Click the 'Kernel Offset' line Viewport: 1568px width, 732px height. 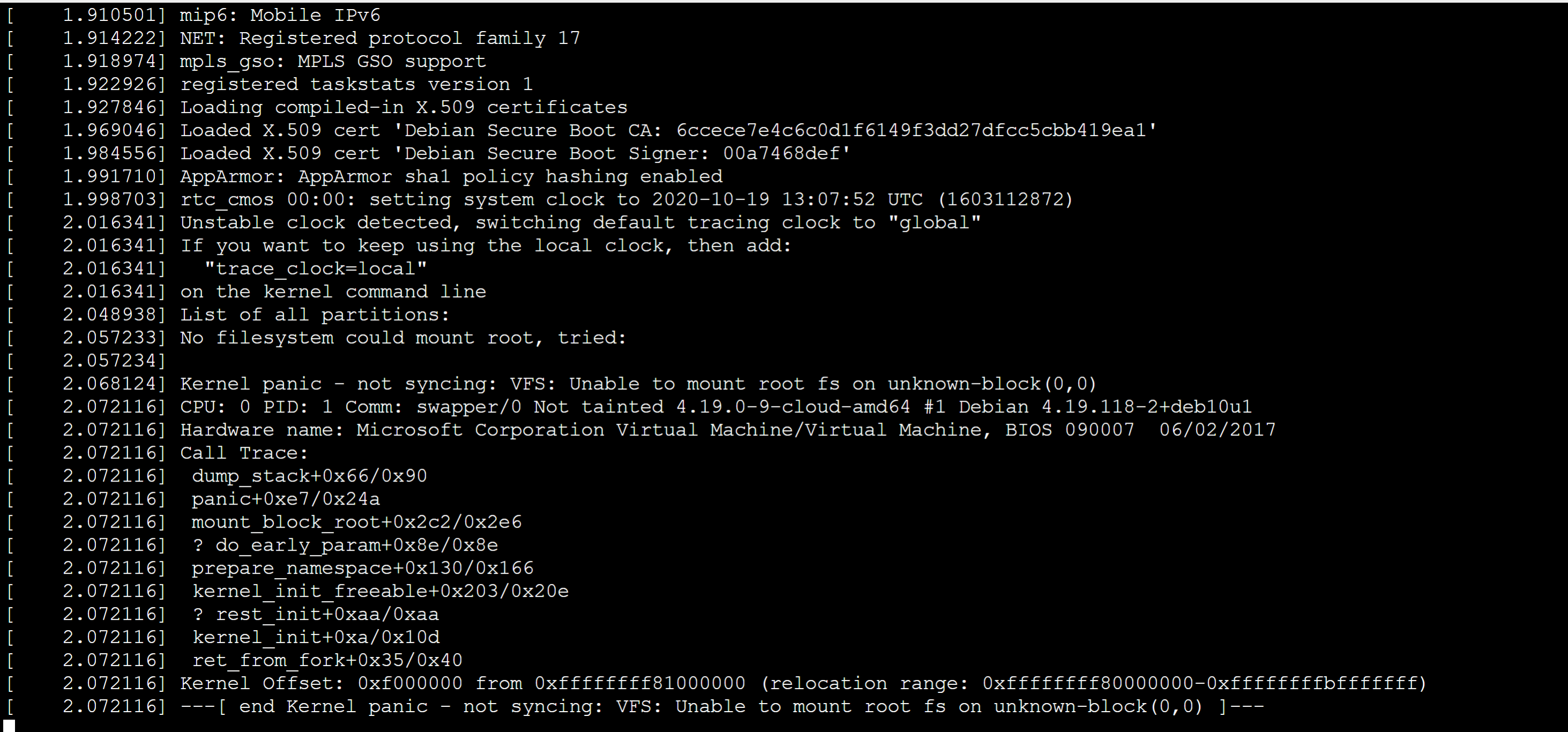[x=803, y=683]
